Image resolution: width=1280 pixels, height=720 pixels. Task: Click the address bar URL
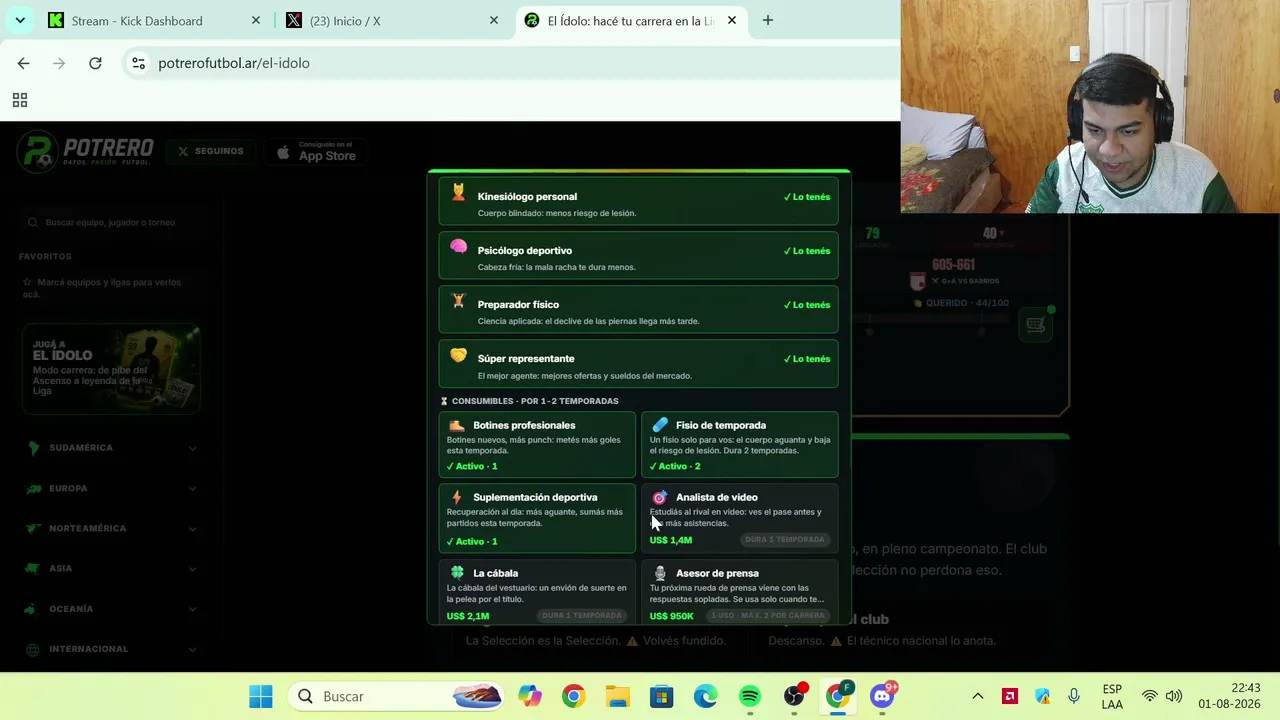(x=234, y=63)
